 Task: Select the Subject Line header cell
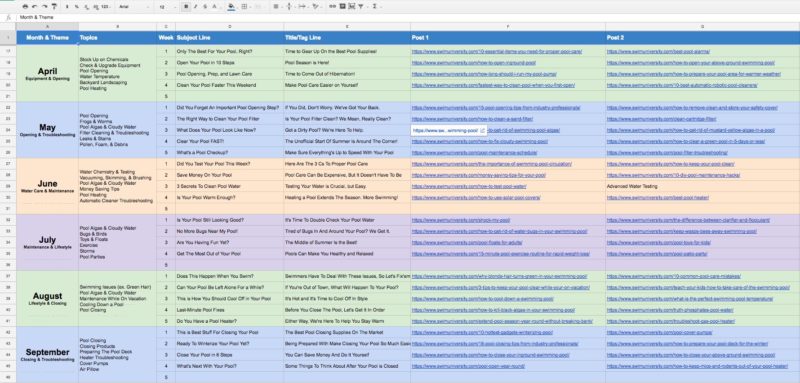229,38
